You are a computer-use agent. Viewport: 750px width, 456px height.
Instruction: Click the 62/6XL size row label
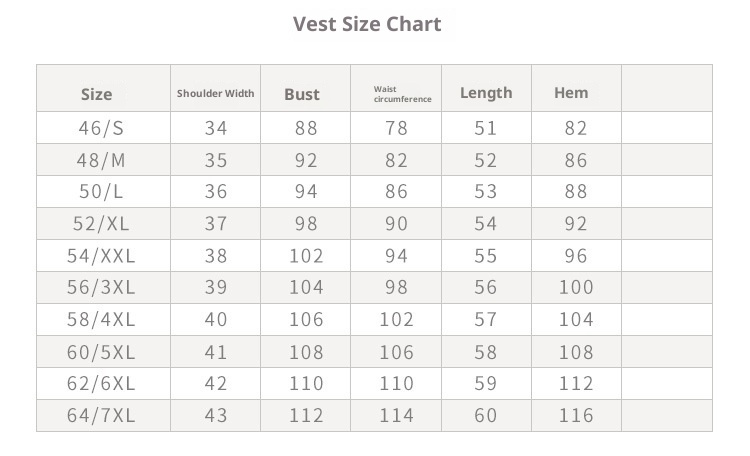point(101,384)
